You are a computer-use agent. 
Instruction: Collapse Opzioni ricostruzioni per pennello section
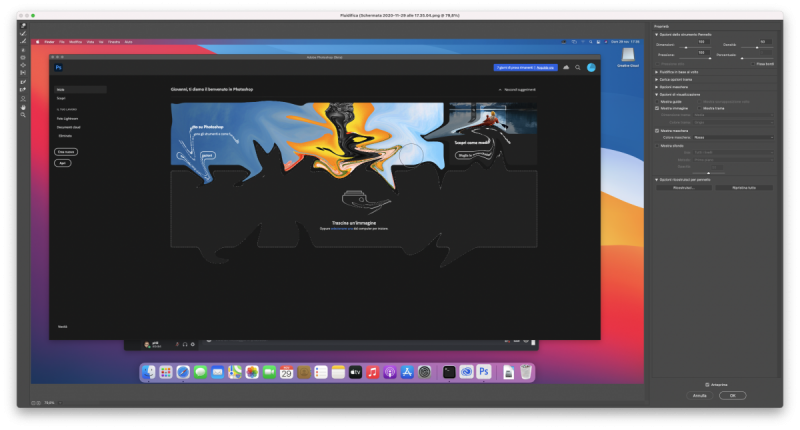pos(657,180)
